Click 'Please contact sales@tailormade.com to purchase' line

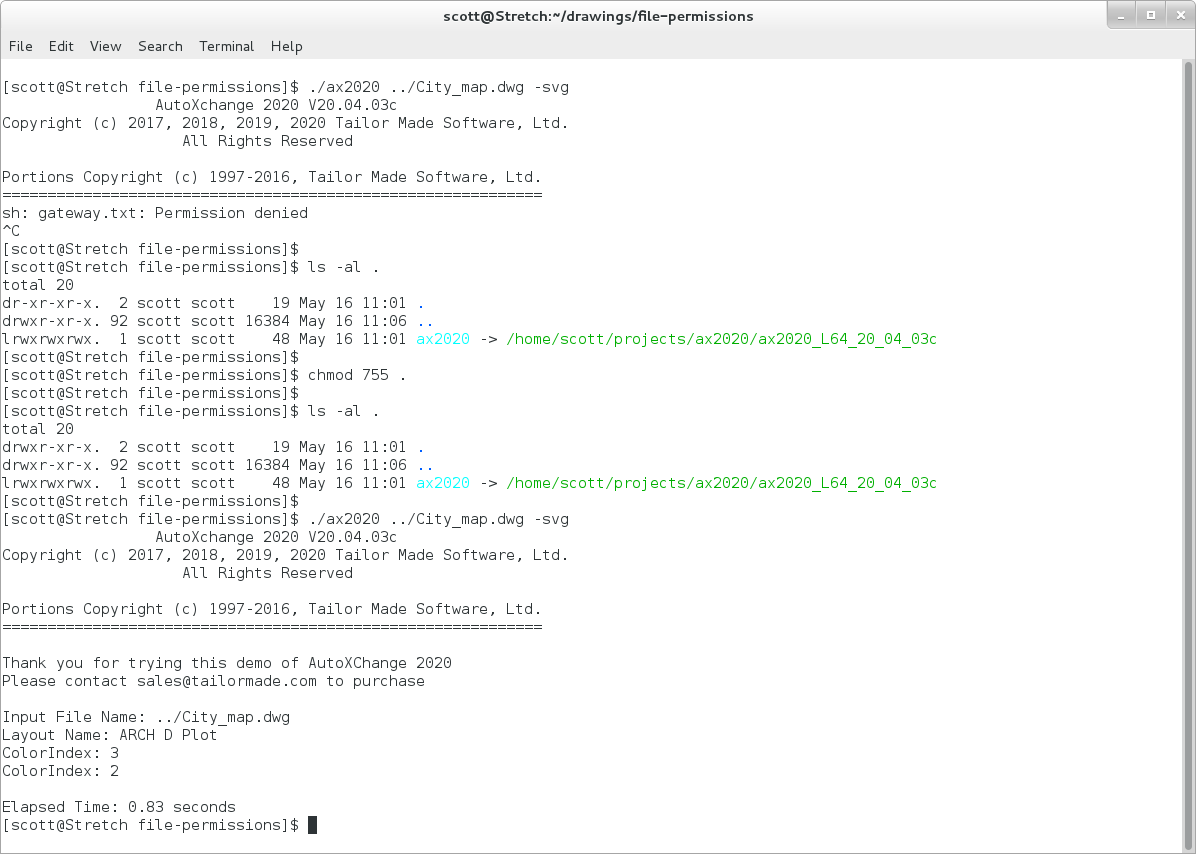pos(214,682)
